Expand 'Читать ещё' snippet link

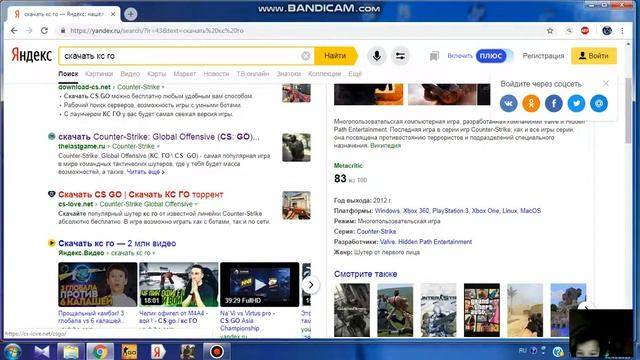[x=145, y=172]
